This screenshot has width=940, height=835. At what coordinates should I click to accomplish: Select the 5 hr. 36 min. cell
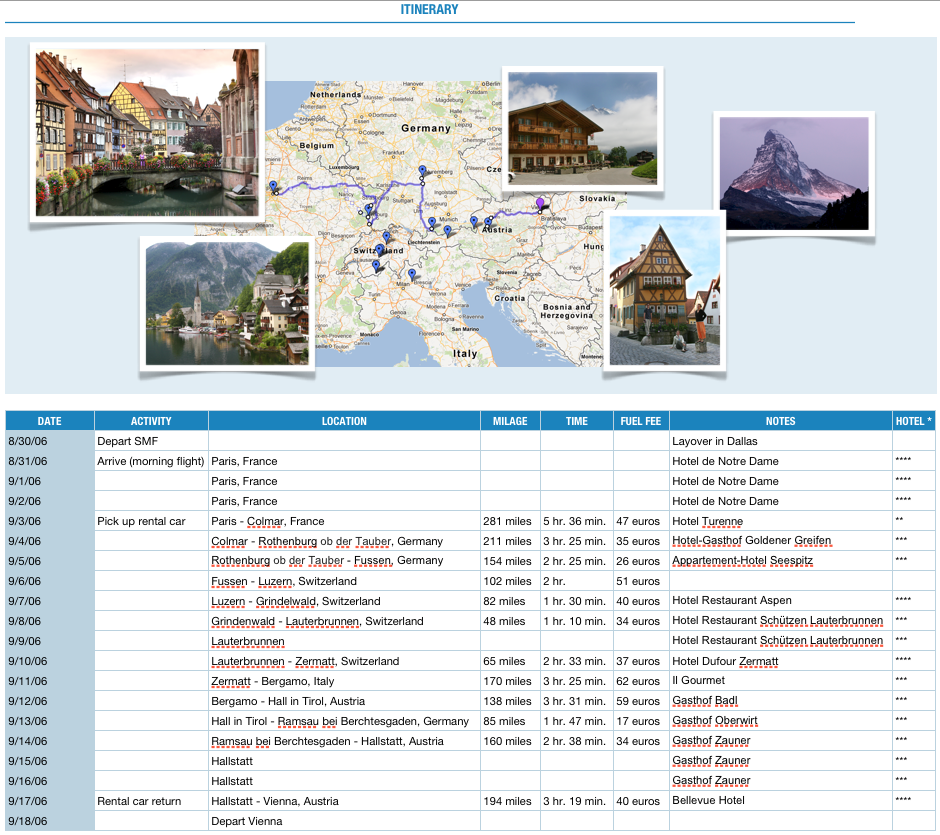(x=577, y=521)
